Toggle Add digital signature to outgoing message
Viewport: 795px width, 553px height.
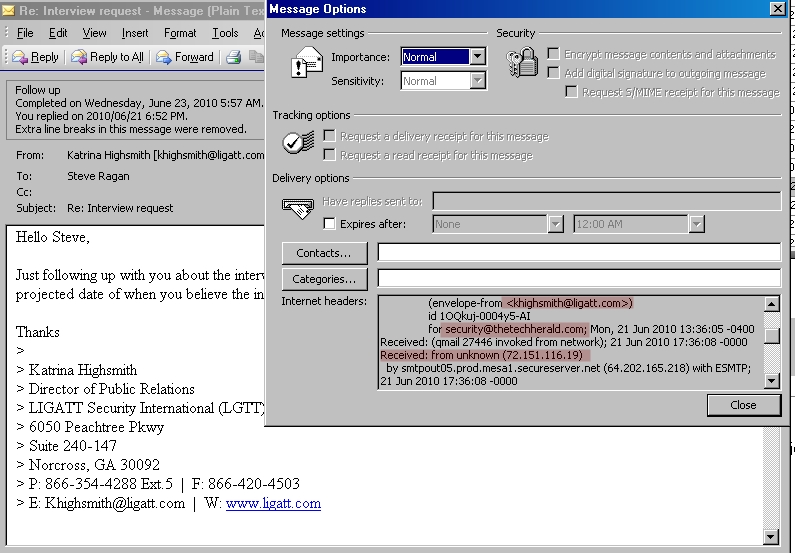pyautogui.click(x=553, y=73)
